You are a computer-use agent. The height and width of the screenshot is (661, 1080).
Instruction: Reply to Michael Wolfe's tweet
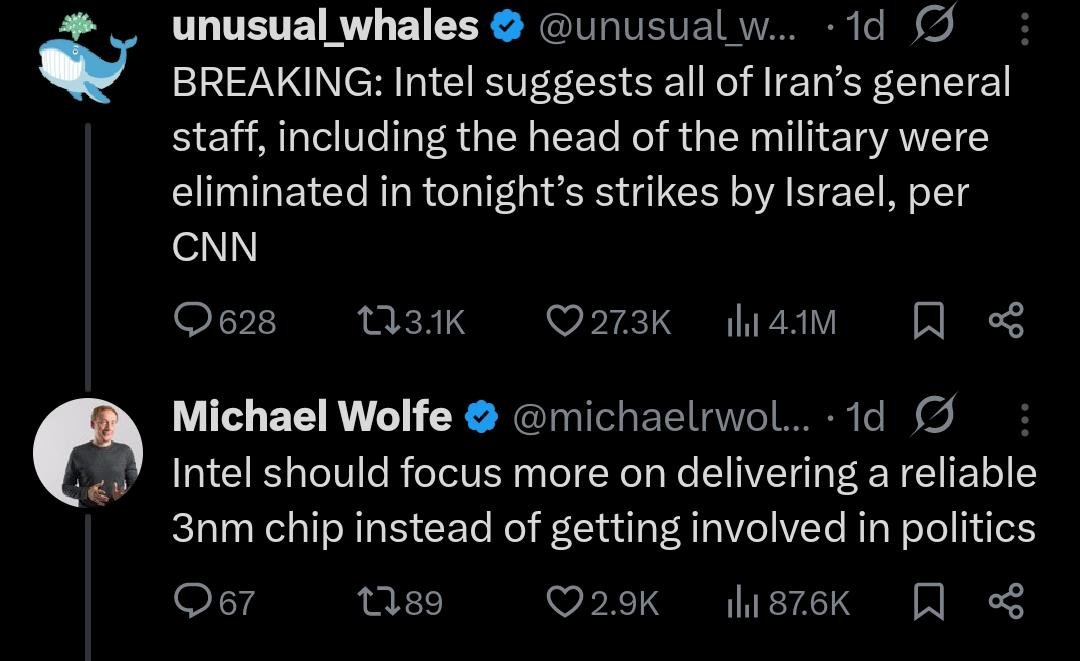(x=190, y=602)
